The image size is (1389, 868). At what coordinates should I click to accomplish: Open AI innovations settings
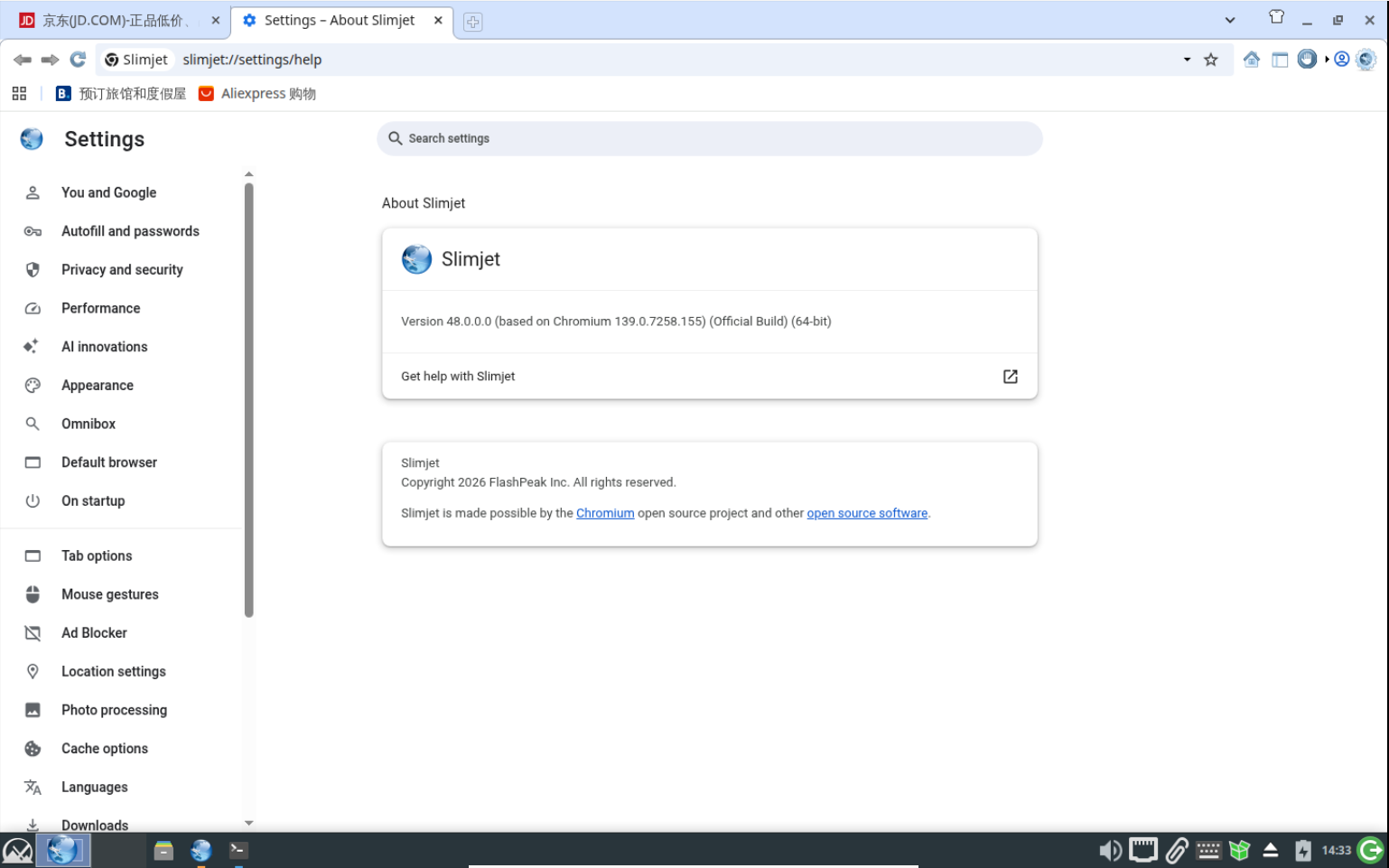pyautogui.click(x=104, y=347)
